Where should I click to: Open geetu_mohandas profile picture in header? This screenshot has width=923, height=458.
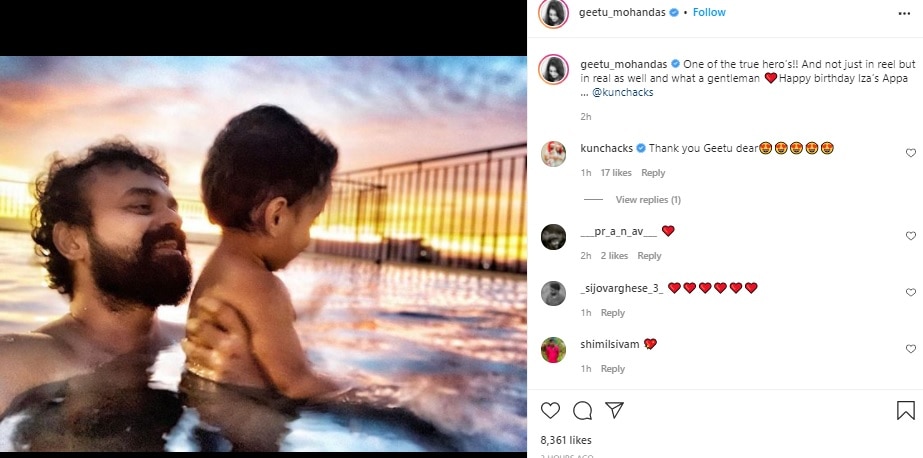pos(554,13)
